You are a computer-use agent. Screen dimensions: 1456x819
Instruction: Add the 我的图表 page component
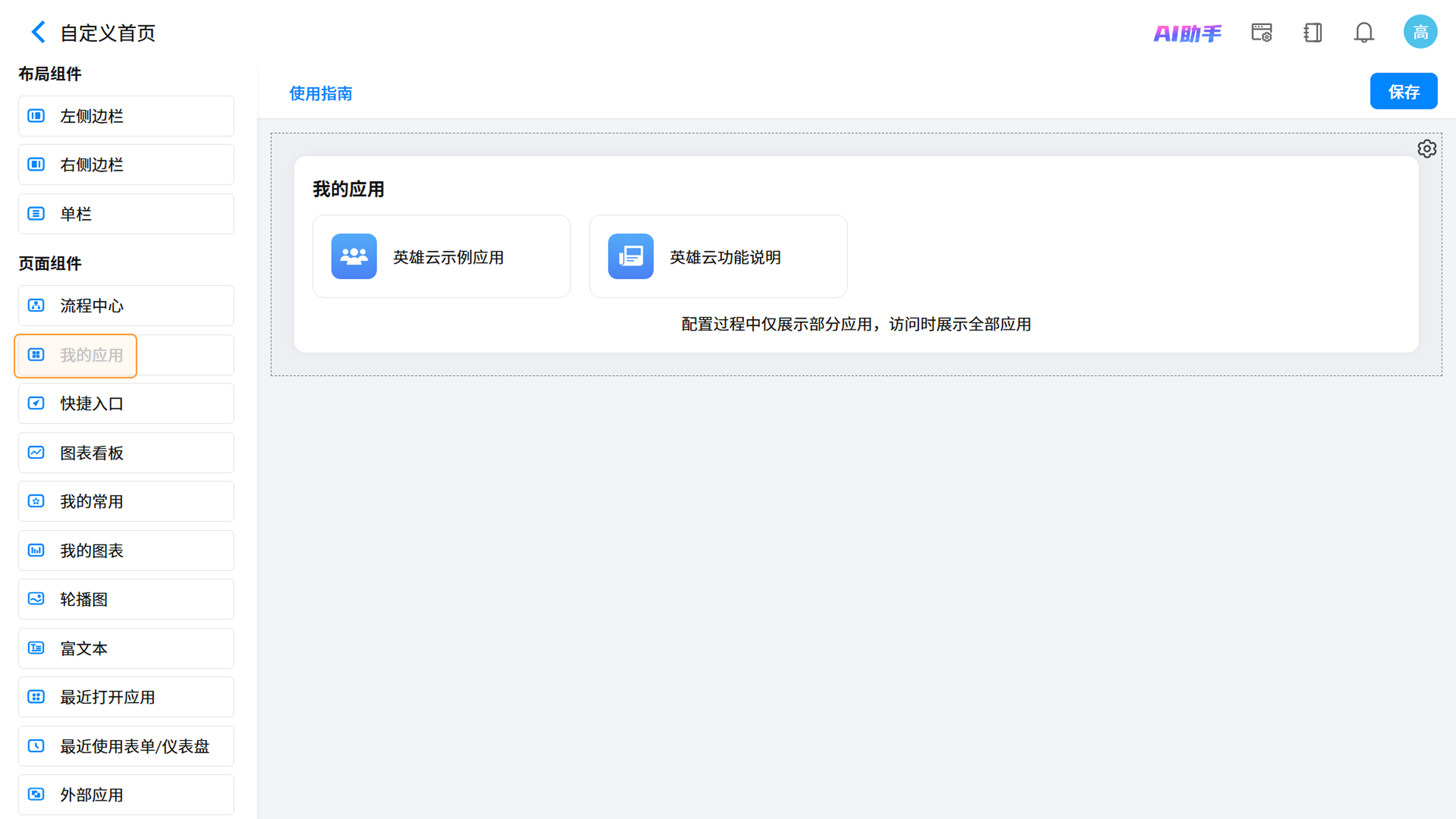click(x=126, y=551)
